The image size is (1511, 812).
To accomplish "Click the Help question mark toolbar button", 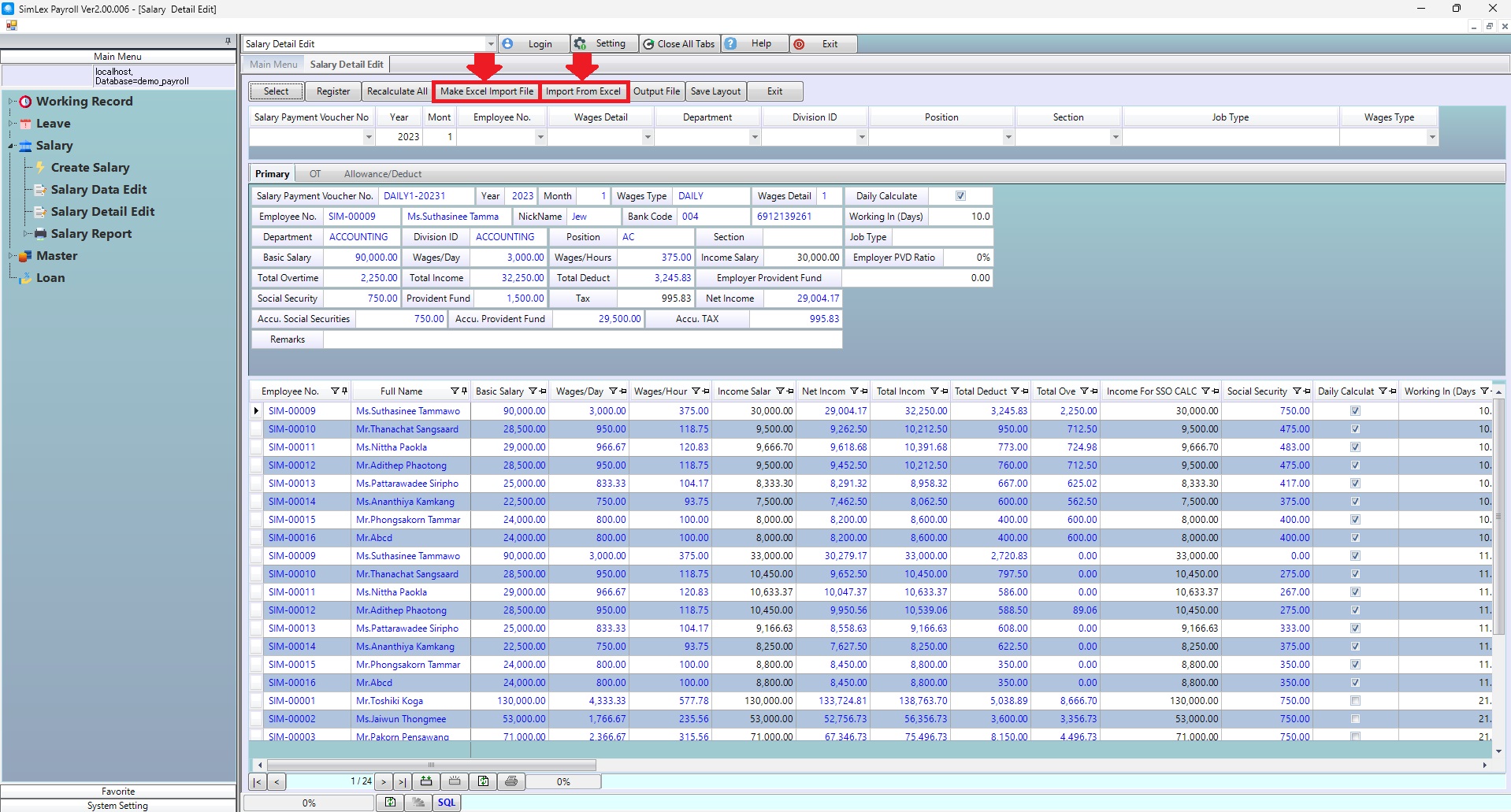I will (731, 44).
